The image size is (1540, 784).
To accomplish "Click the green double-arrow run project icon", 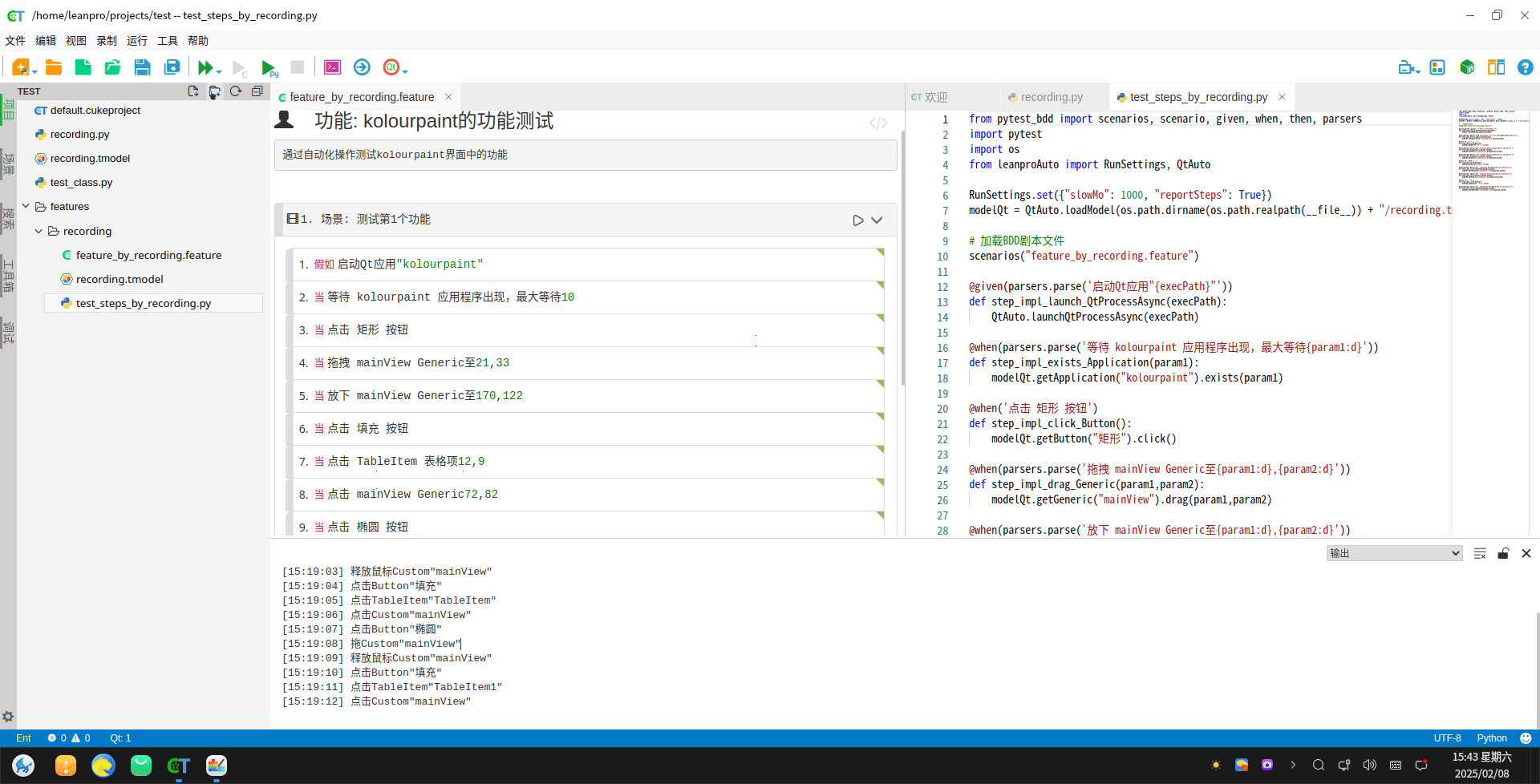I will pyautogui.click(x=205, y=67).
